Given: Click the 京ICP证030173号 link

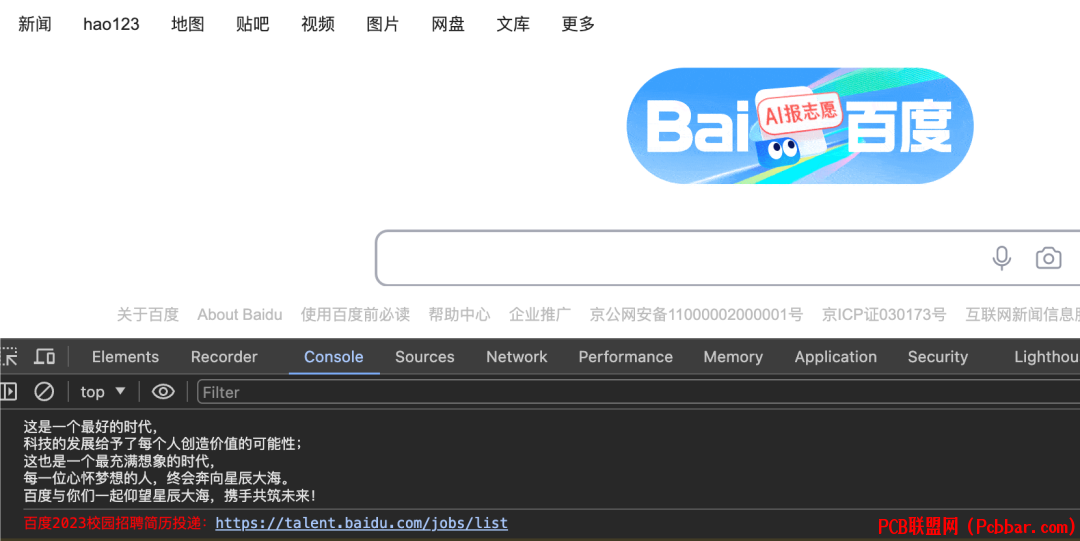Looking at the screenshot, I should (x=884, y=315).
